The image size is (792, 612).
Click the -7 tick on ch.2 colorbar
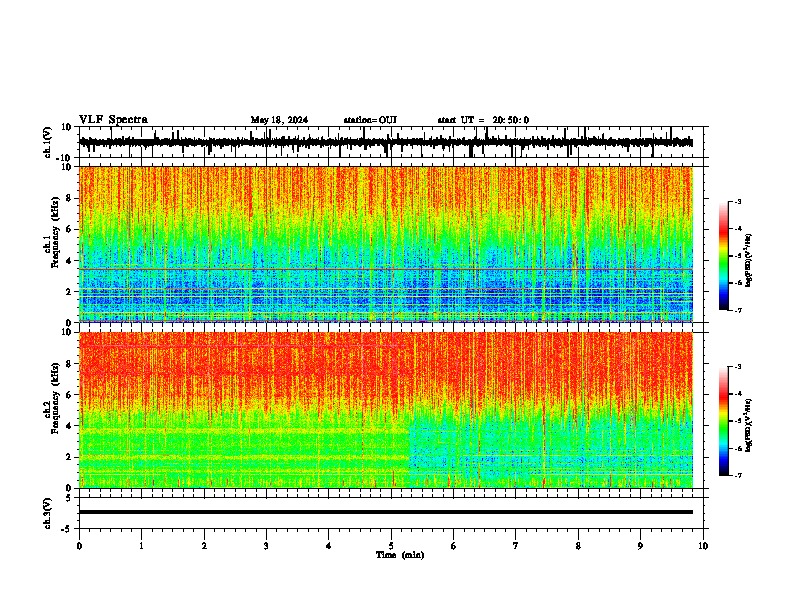[x=737, y=475]
